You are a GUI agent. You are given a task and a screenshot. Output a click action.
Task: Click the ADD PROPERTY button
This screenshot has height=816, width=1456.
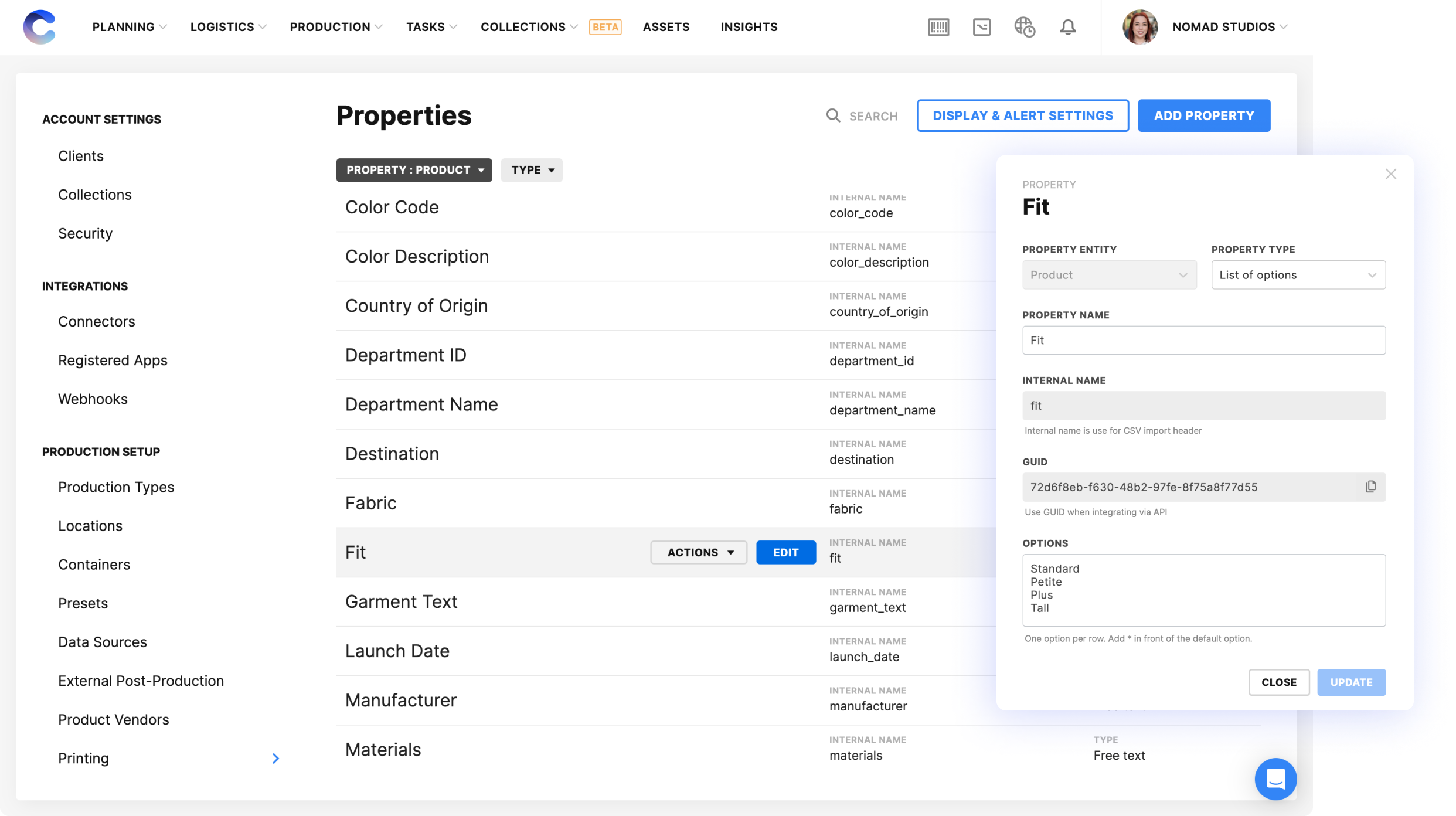click(1204, 115)
